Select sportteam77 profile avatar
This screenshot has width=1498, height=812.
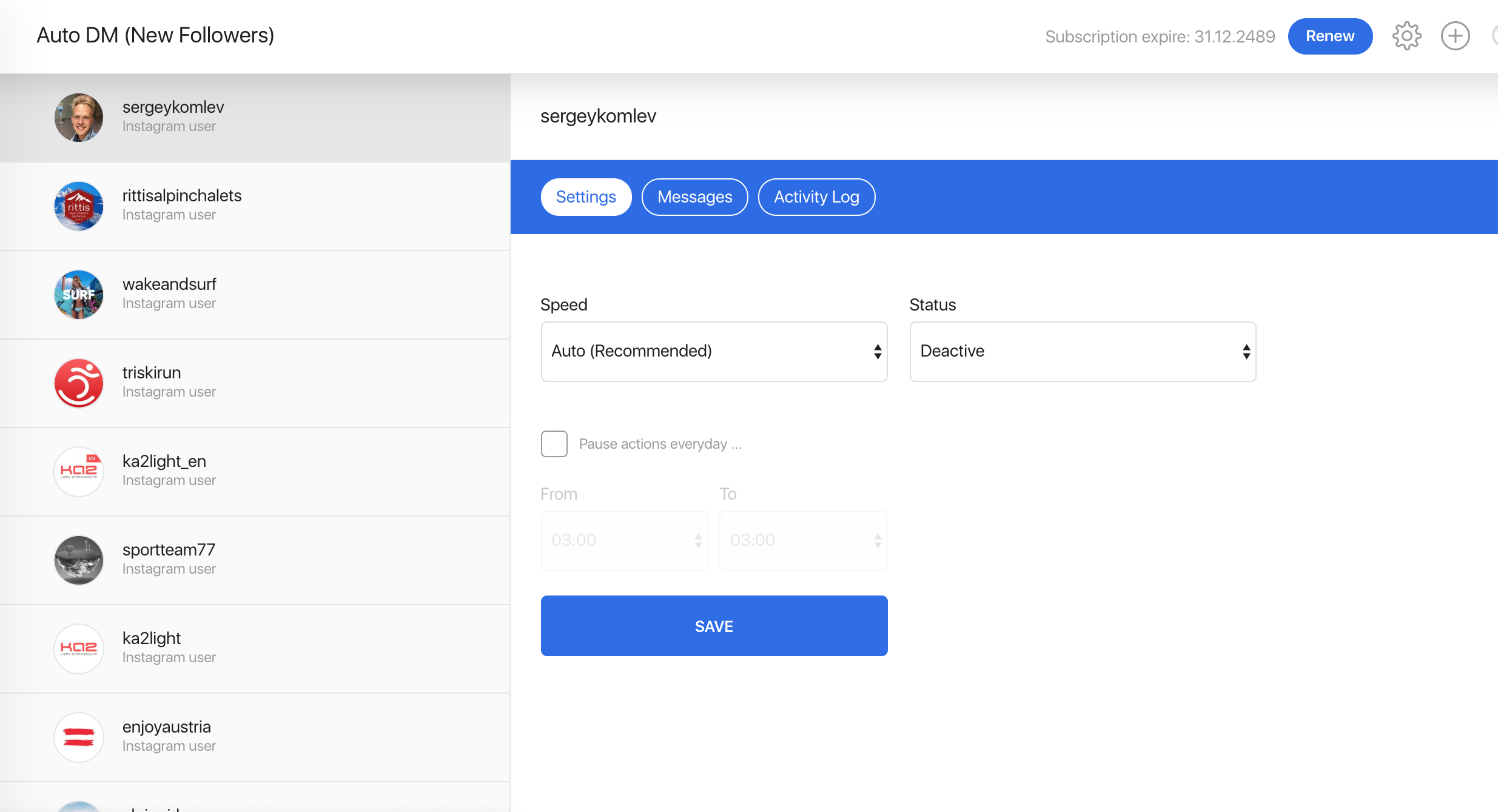[x=79, y=560]
